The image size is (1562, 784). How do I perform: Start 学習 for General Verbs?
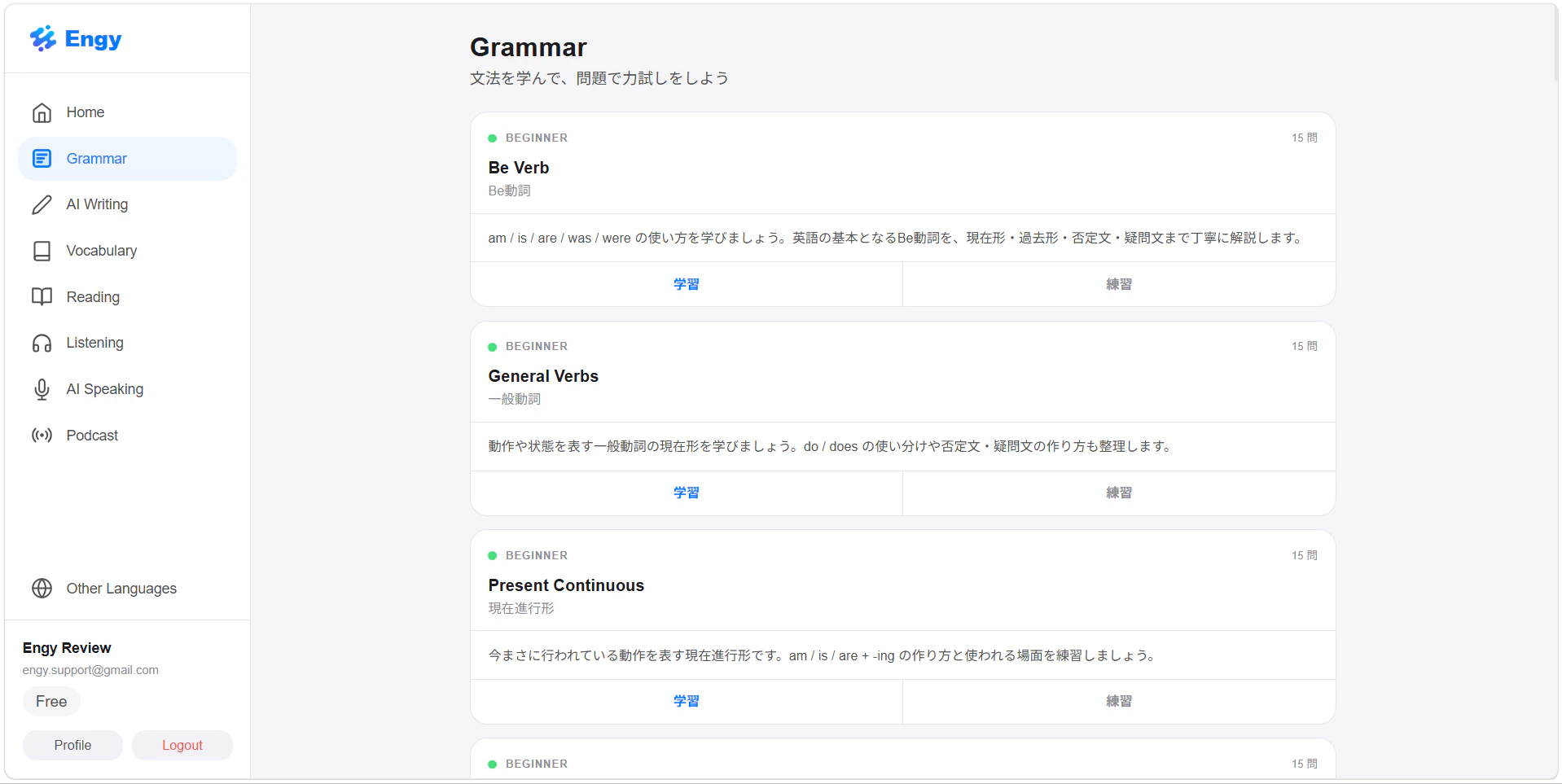687,493
